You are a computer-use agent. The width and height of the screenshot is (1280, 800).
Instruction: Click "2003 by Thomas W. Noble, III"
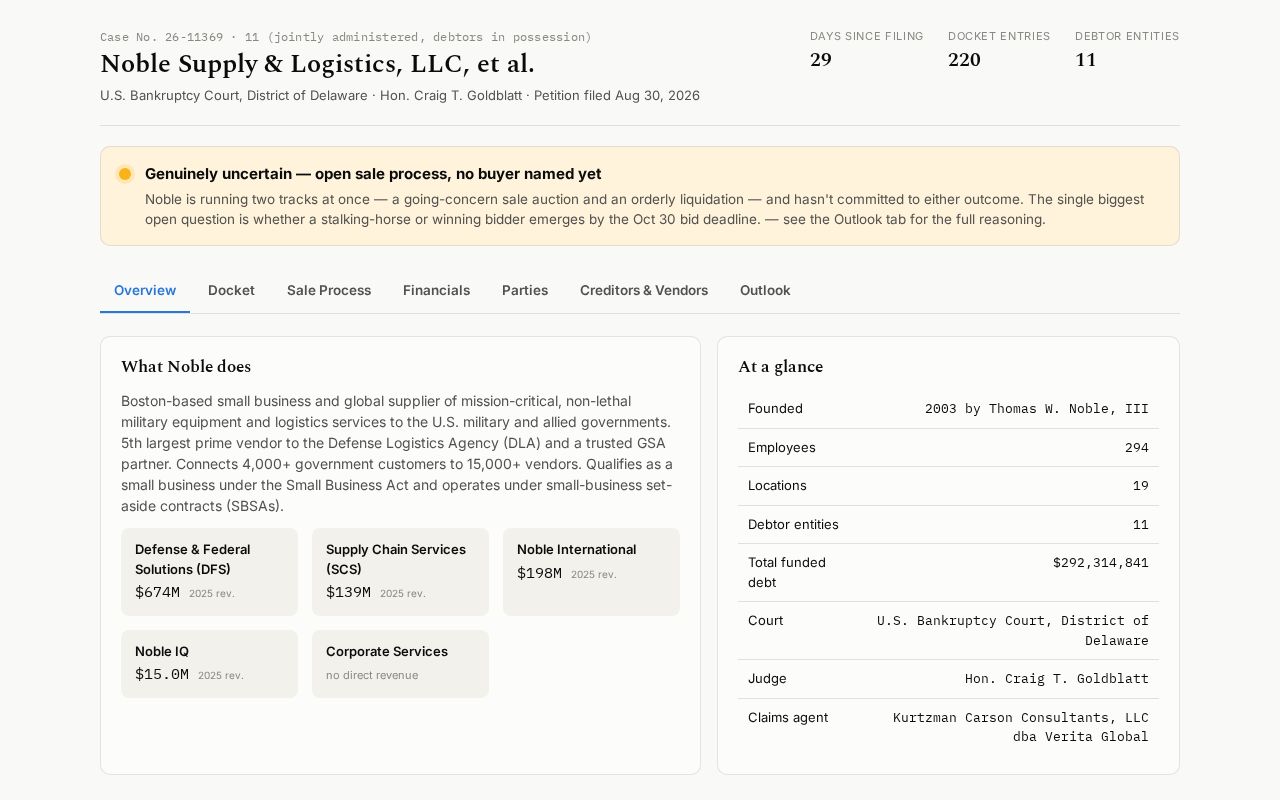click(1037, 409)
